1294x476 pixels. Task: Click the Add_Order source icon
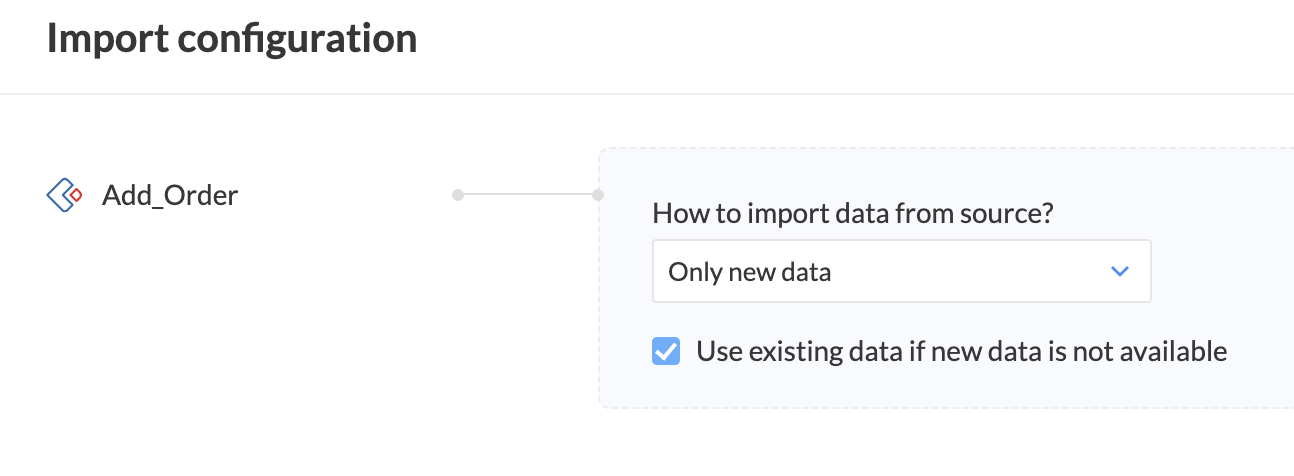(x=64, y=195)
